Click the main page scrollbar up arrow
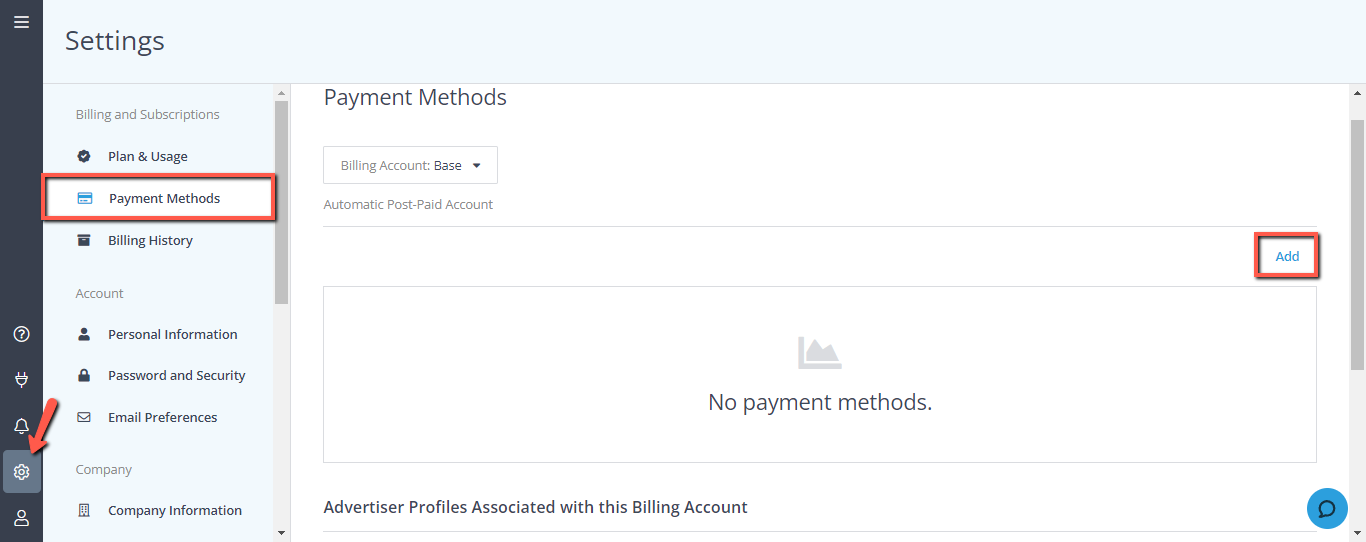The width and height of the screenshot is (1366, 542). (x=1357, y=92)
